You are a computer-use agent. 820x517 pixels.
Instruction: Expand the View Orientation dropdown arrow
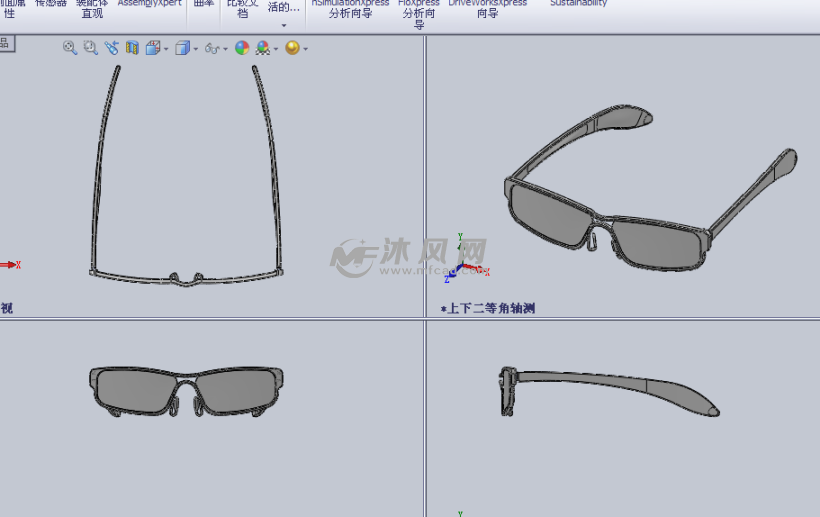pyautogui.click(x=165, y=49)
